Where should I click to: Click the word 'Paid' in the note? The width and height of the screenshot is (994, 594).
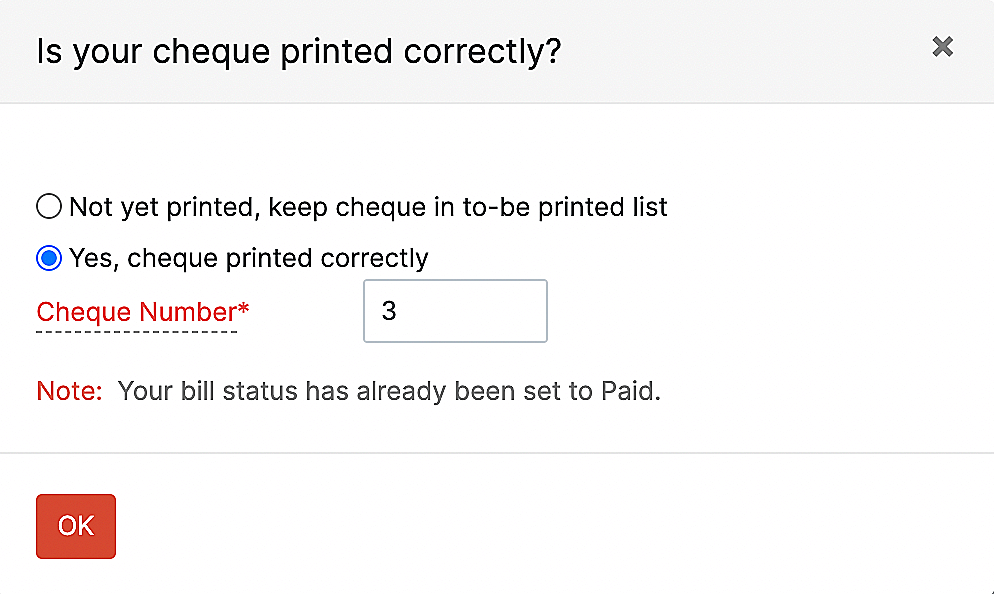(x=628, y=391)
